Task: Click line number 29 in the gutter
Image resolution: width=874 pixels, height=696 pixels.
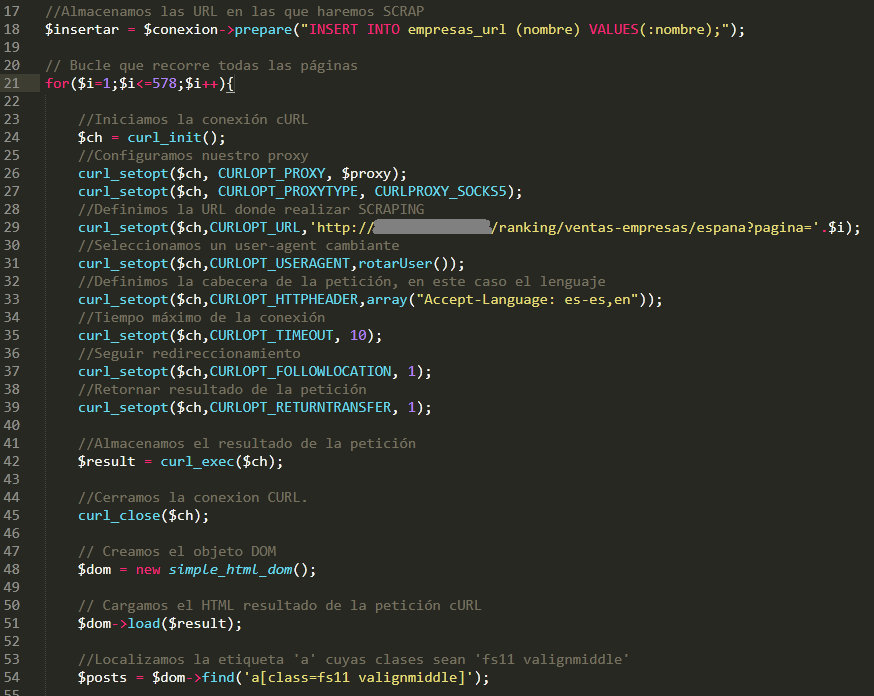Action: 12,227
